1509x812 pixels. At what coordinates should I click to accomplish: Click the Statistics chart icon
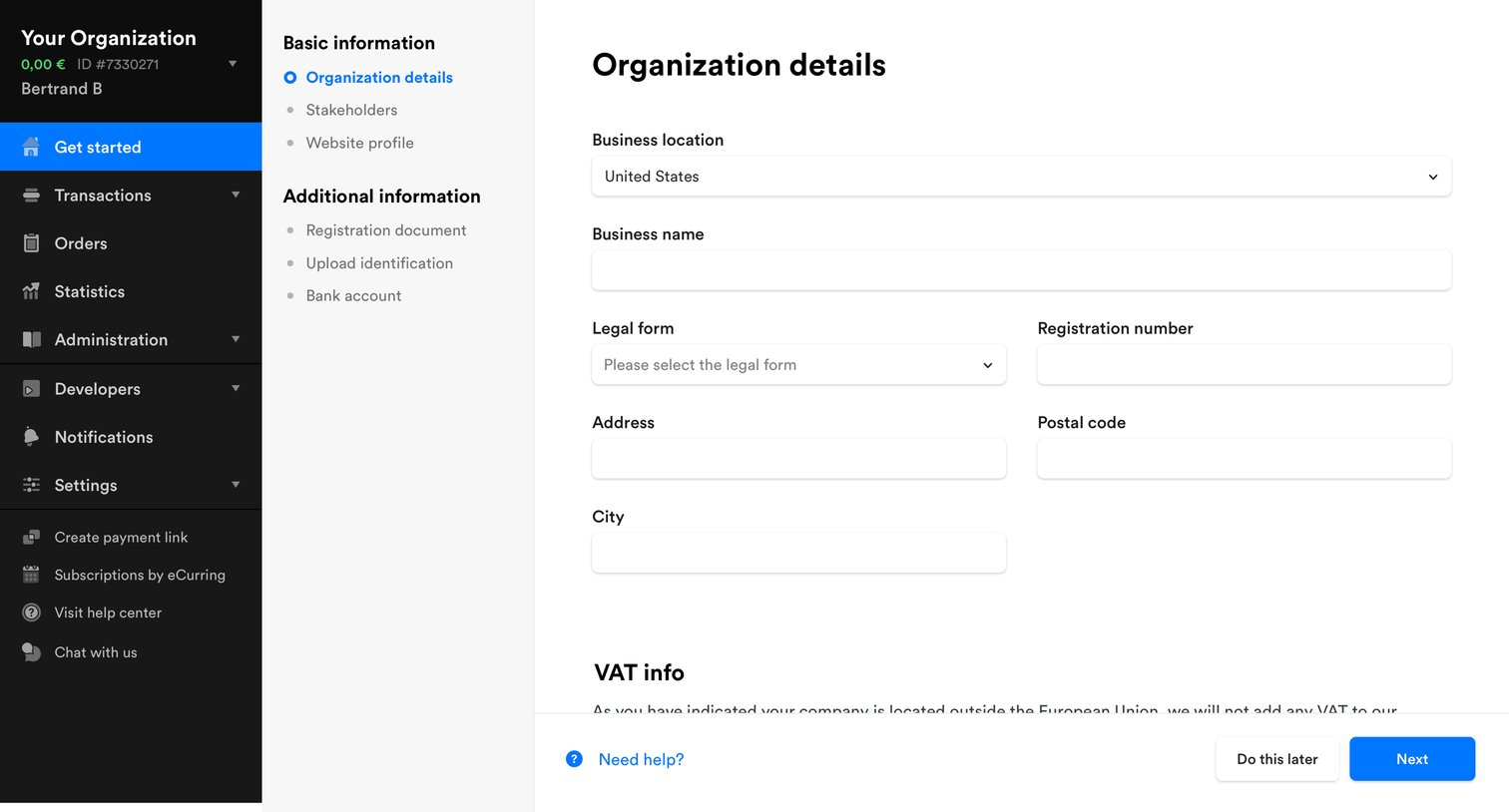tap(31, 291)
